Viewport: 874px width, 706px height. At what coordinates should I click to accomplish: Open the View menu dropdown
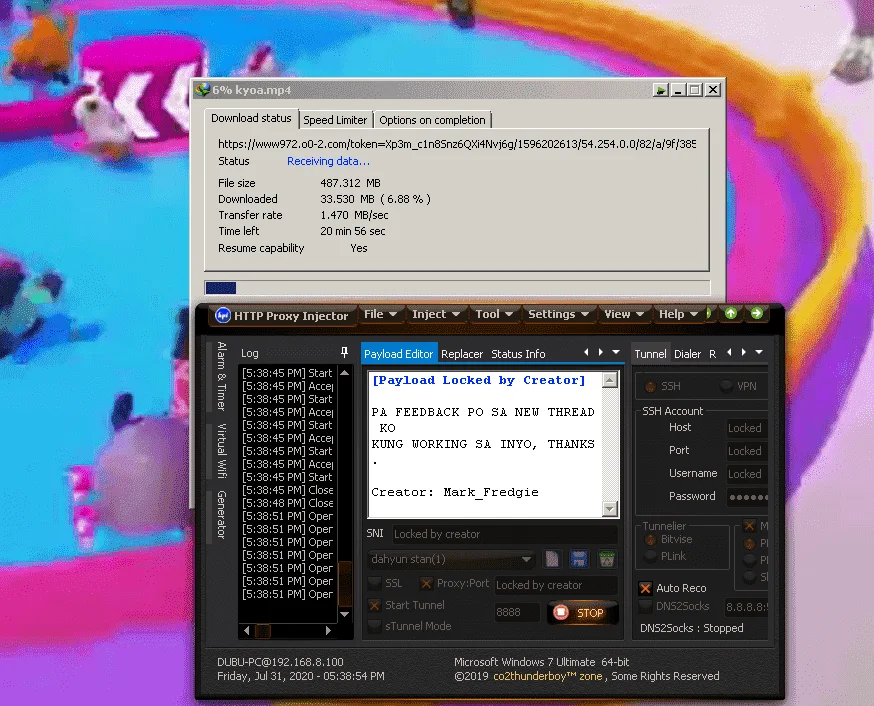pyautogui.click(x=624, y=314)
